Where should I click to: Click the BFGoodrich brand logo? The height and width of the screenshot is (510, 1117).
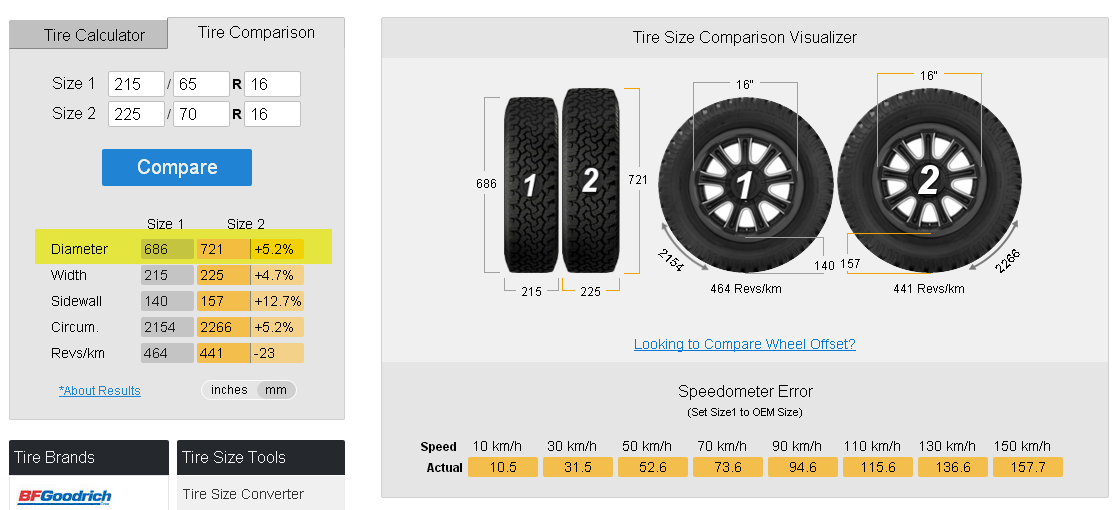65,496
